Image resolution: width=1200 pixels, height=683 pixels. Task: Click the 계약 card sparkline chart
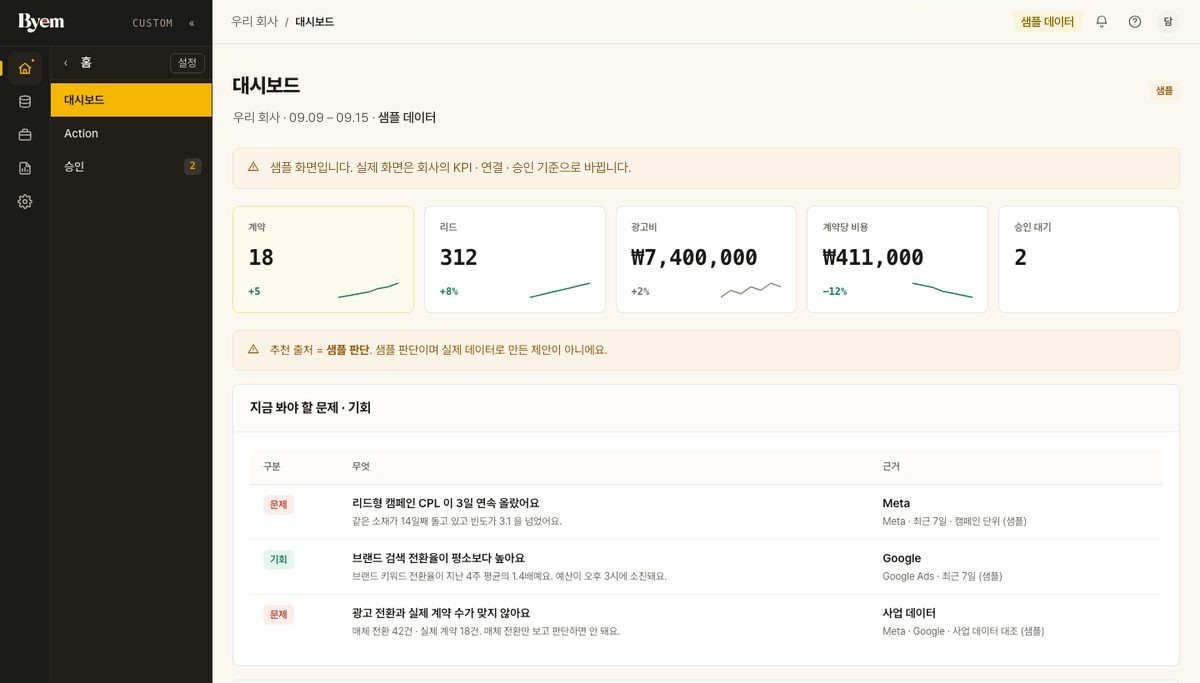point(368,290)
